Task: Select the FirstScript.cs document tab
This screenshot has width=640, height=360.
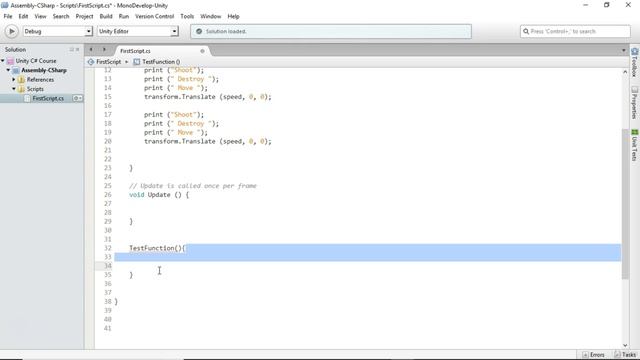Action: coord(161,51)
